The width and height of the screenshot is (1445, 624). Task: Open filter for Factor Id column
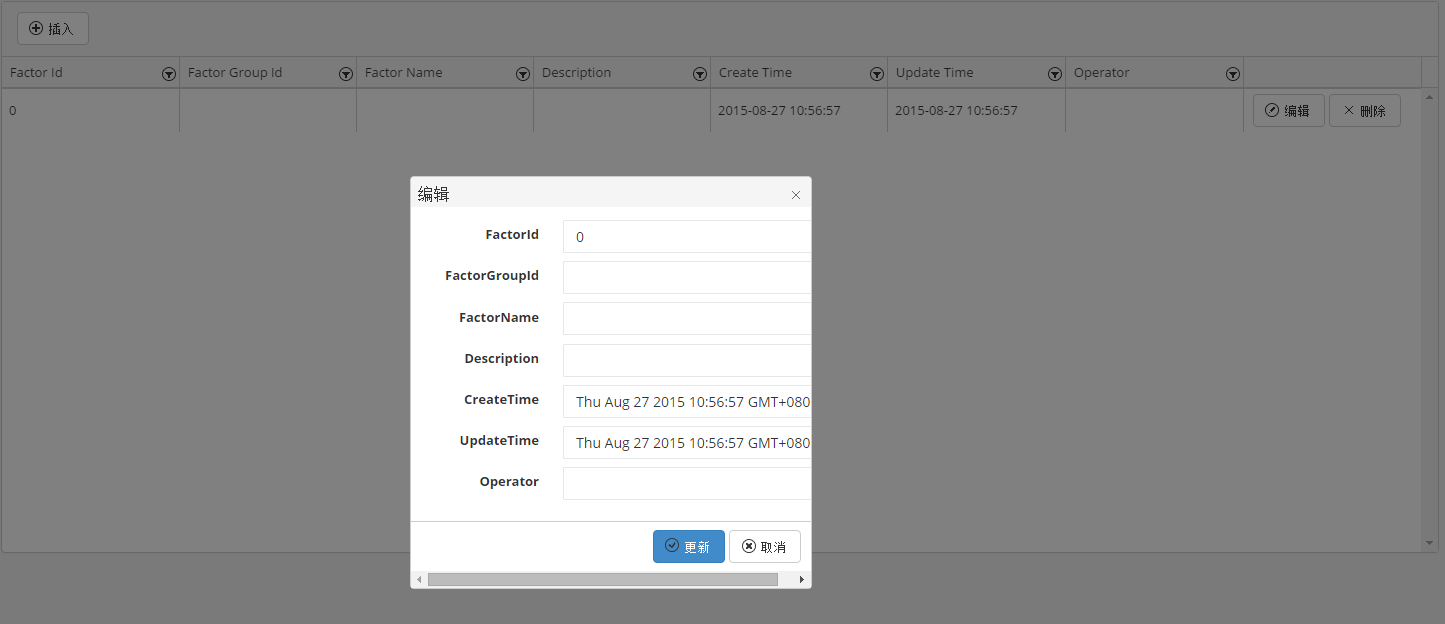169,74
